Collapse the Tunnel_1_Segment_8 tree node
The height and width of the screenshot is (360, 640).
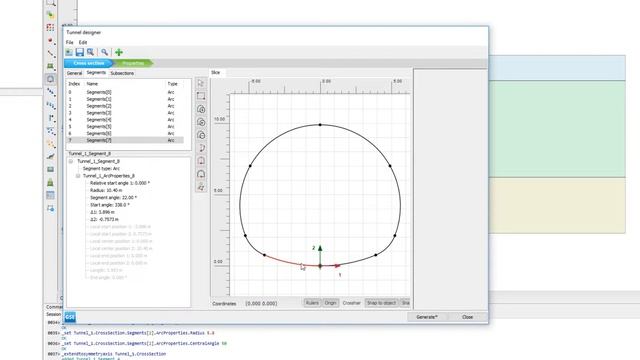click(71, 162)
